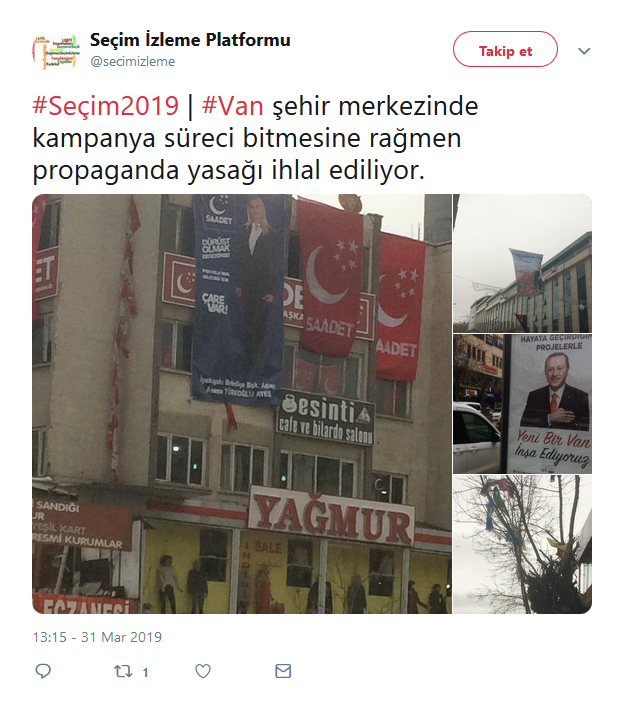The height and width of the screenshot is (708, 625).
Task: Like the tweet with heart icon
Action: 203,671
